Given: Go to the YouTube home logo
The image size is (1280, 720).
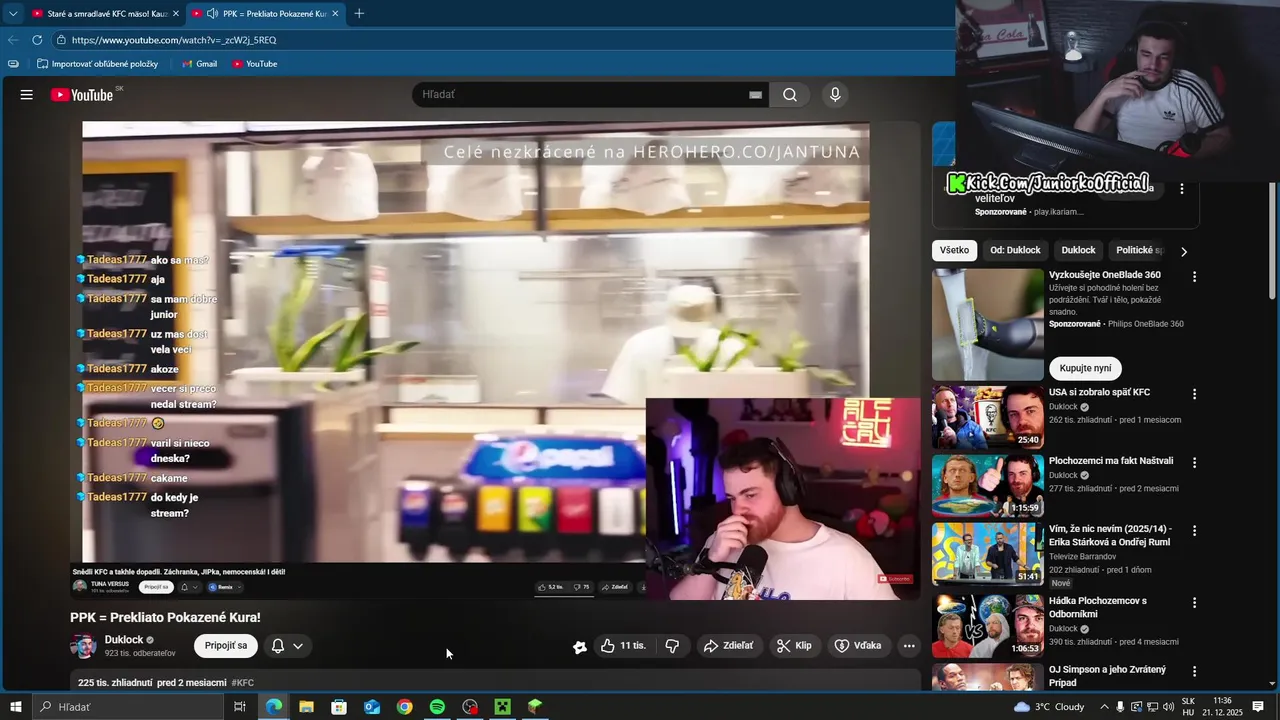Looking at the screenshot, I should tap(82, 95).
